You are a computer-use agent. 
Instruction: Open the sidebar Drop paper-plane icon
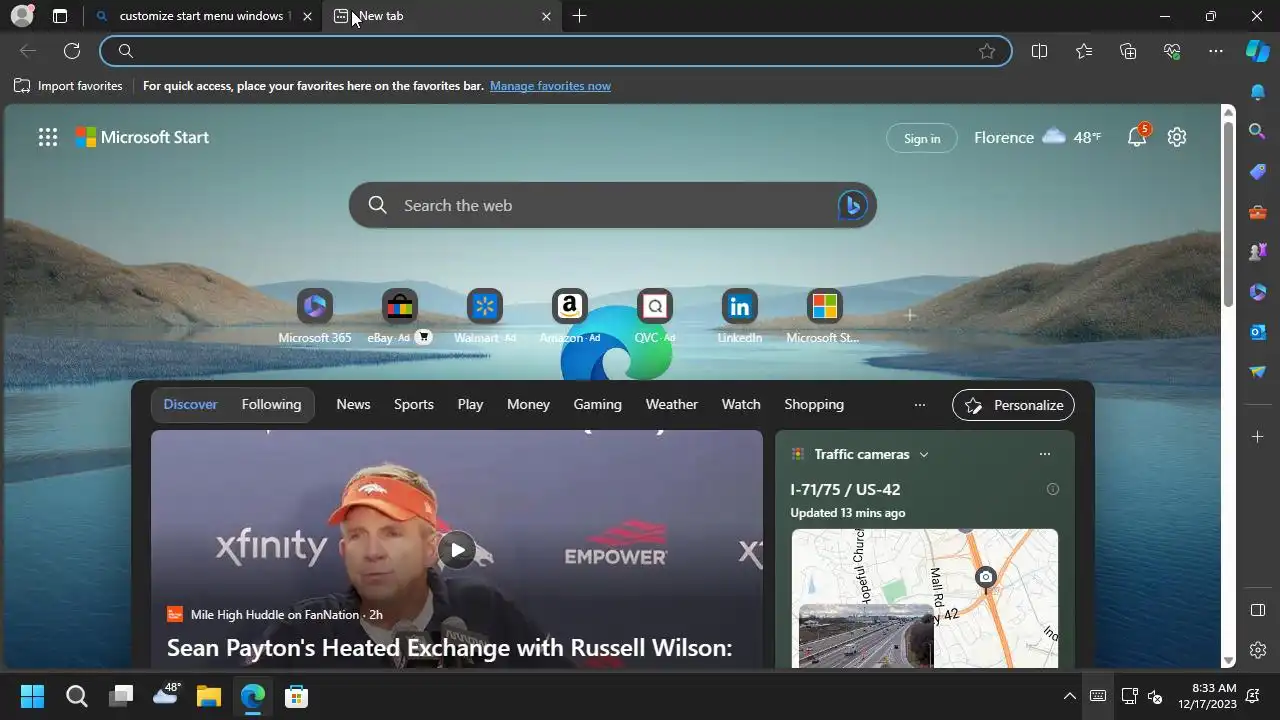(1258, 371)
